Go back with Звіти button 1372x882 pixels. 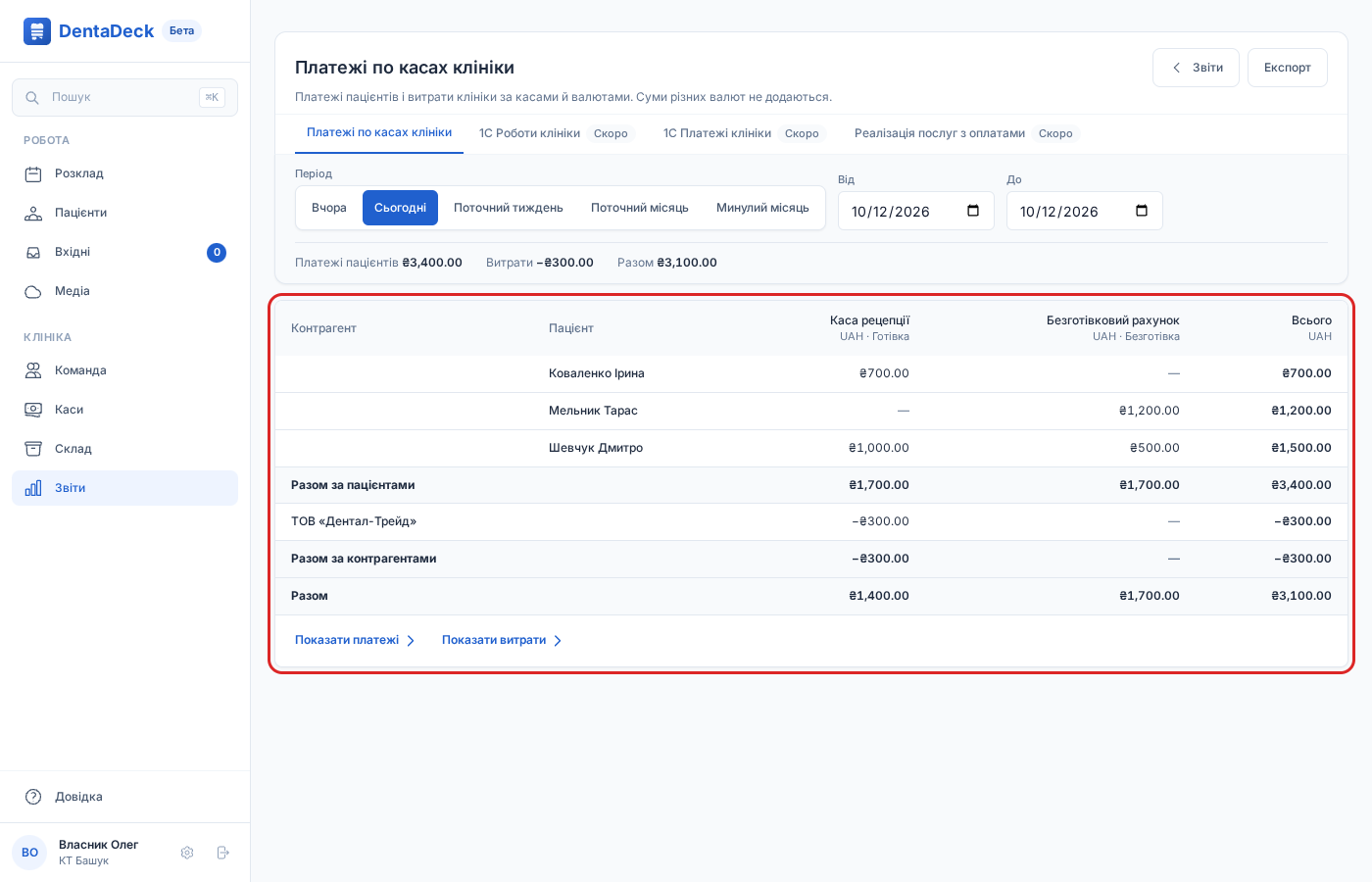[1196, 68]
